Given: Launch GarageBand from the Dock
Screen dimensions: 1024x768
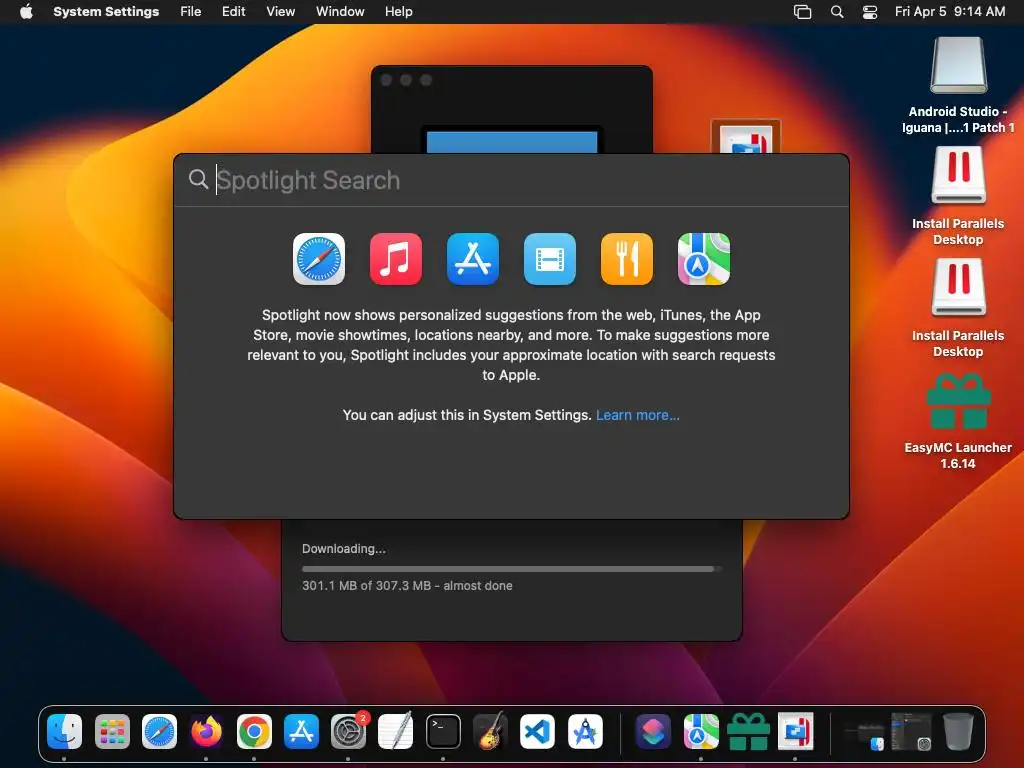Looking at the screenshot, I should (x=490, y=731).
